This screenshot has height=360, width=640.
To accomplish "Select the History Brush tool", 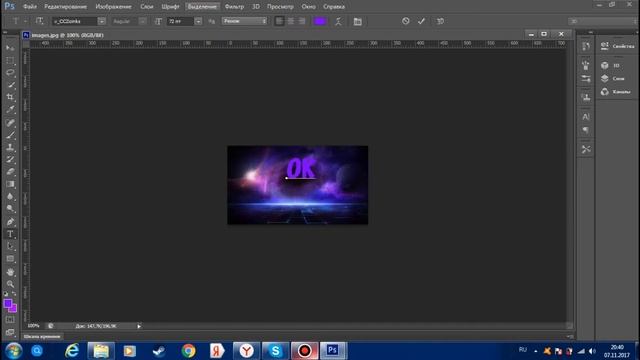I will pos(10,160).
